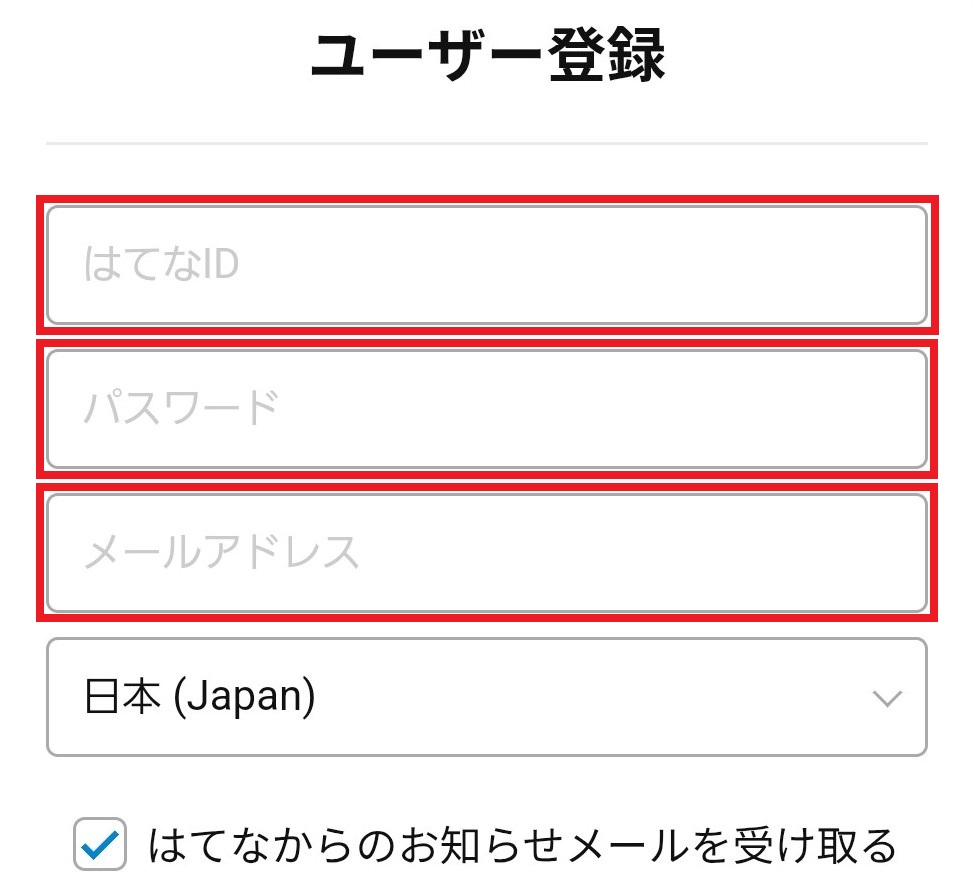Expand the country selection combo box
The width and height of the screenshot is (974, 895).
tap(486, 698)
